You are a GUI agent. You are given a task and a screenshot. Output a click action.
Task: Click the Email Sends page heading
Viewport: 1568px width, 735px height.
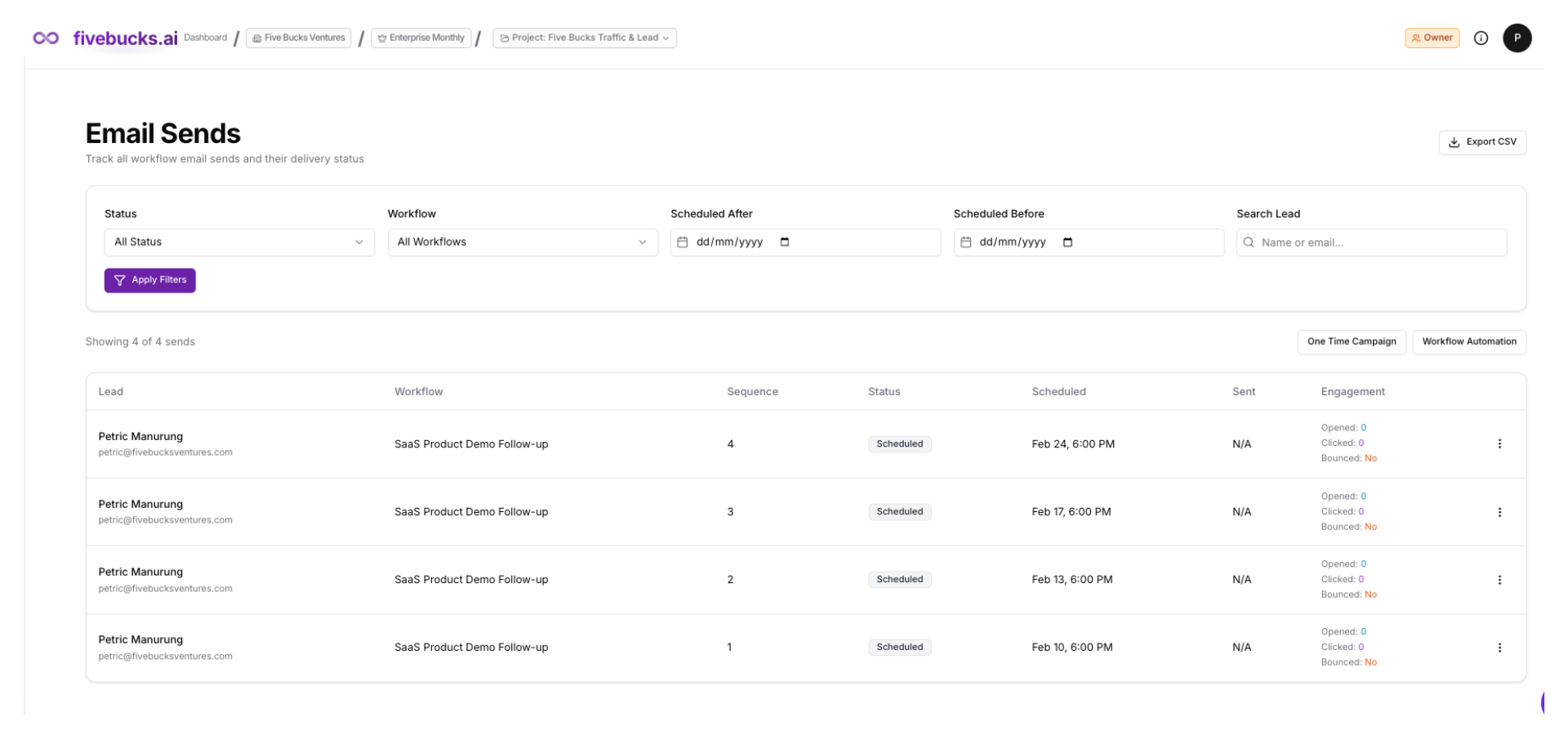163,134
